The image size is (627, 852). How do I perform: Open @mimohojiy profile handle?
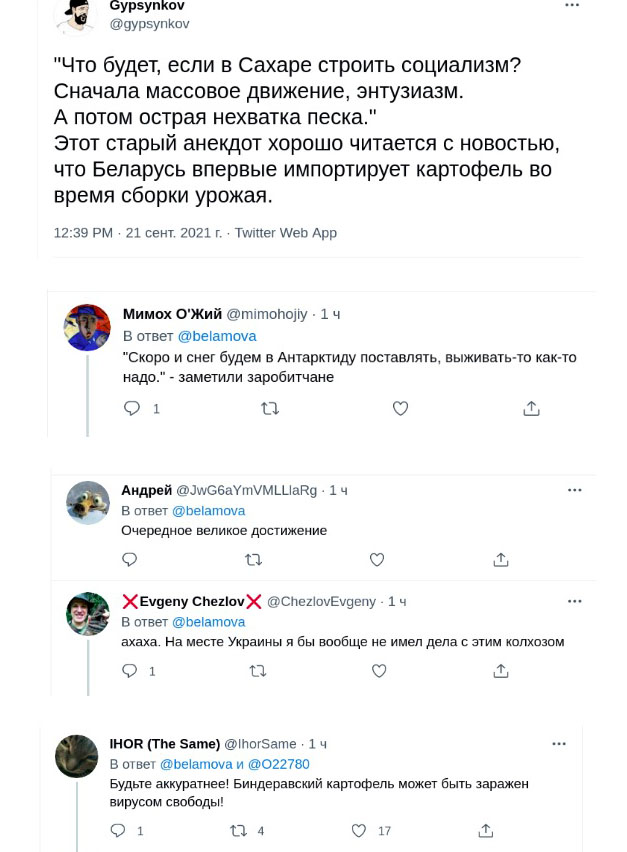coord(267,314)
